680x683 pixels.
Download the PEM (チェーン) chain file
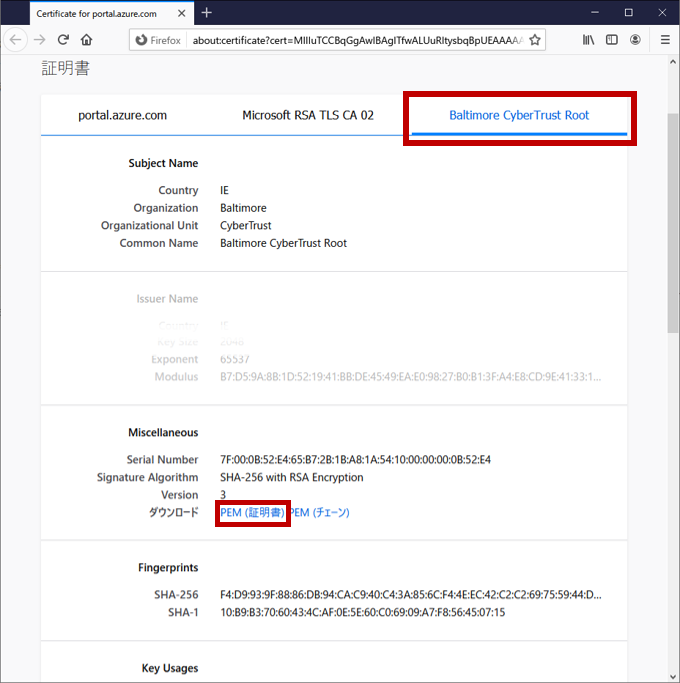pos(320,513)
